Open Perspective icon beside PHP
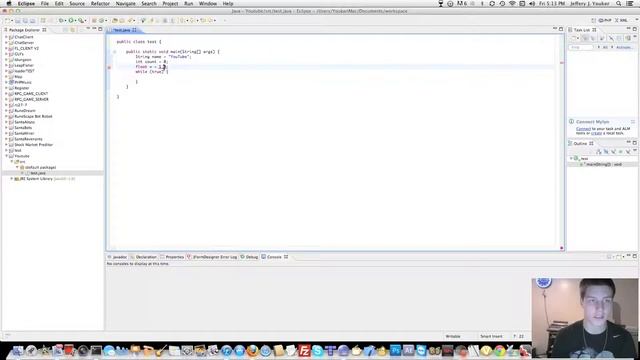Viewport: 640px width, 360px height. 594,20
